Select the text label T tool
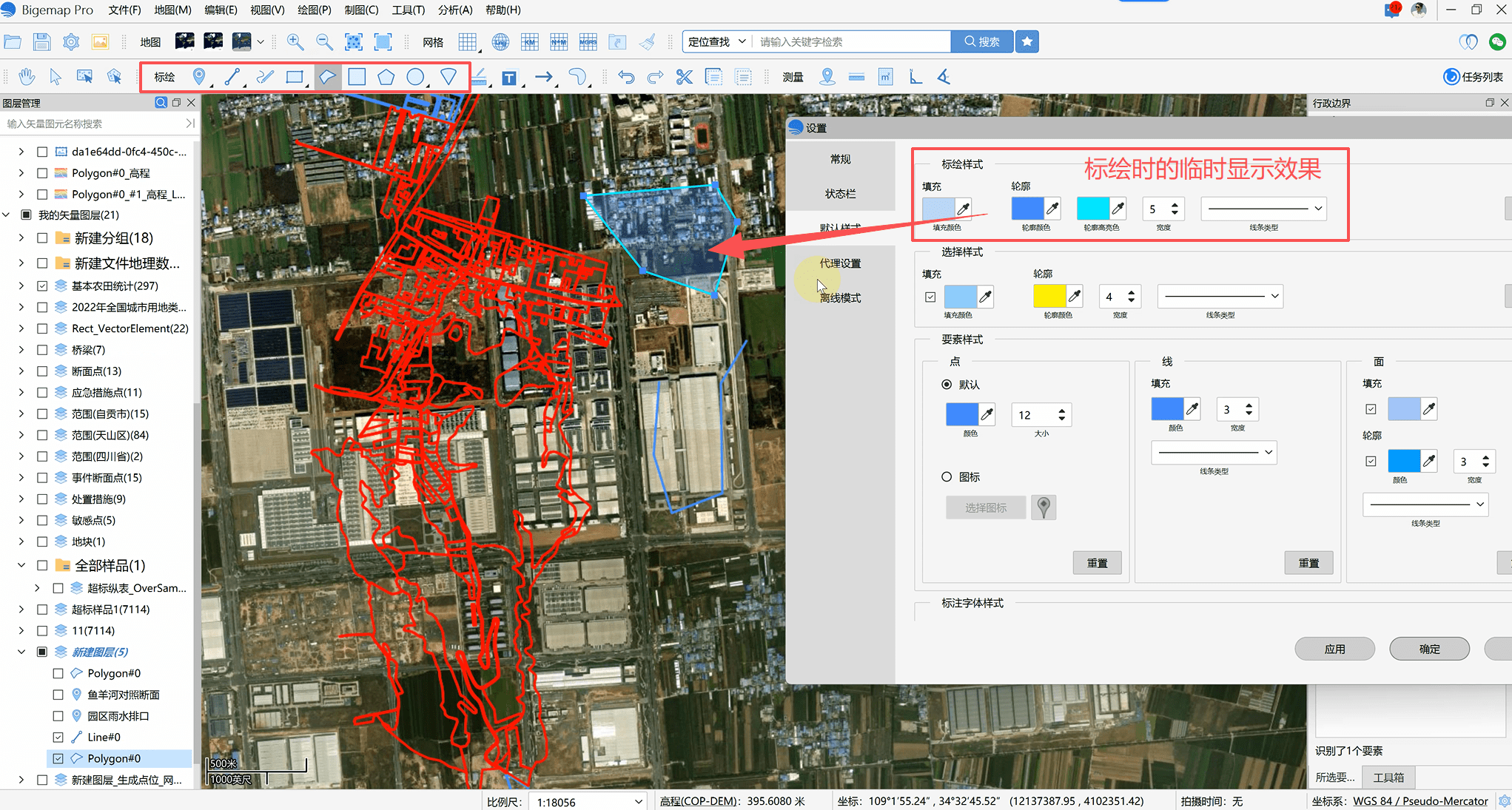The width and height of the screenshot is (1512, 810). (x=509, y=78)
